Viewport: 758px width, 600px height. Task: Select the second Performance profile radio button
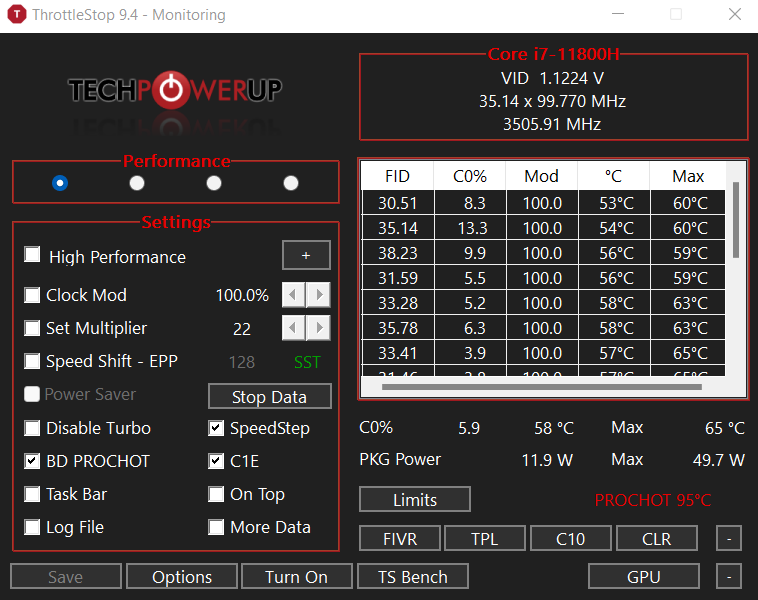[137, 183]
